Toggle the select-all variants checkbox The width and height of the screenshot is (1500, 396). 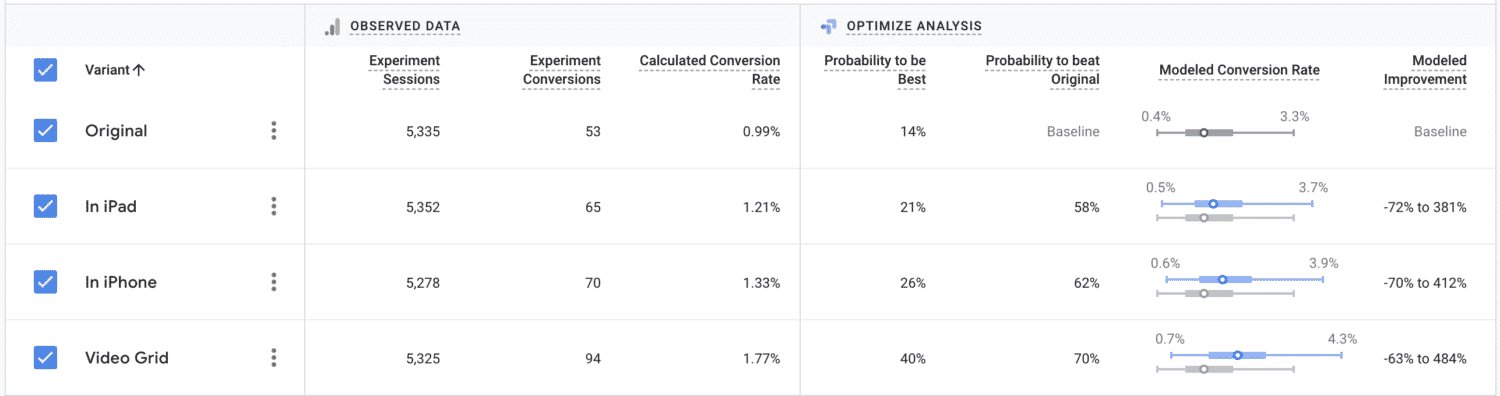[x=45, y=70]
